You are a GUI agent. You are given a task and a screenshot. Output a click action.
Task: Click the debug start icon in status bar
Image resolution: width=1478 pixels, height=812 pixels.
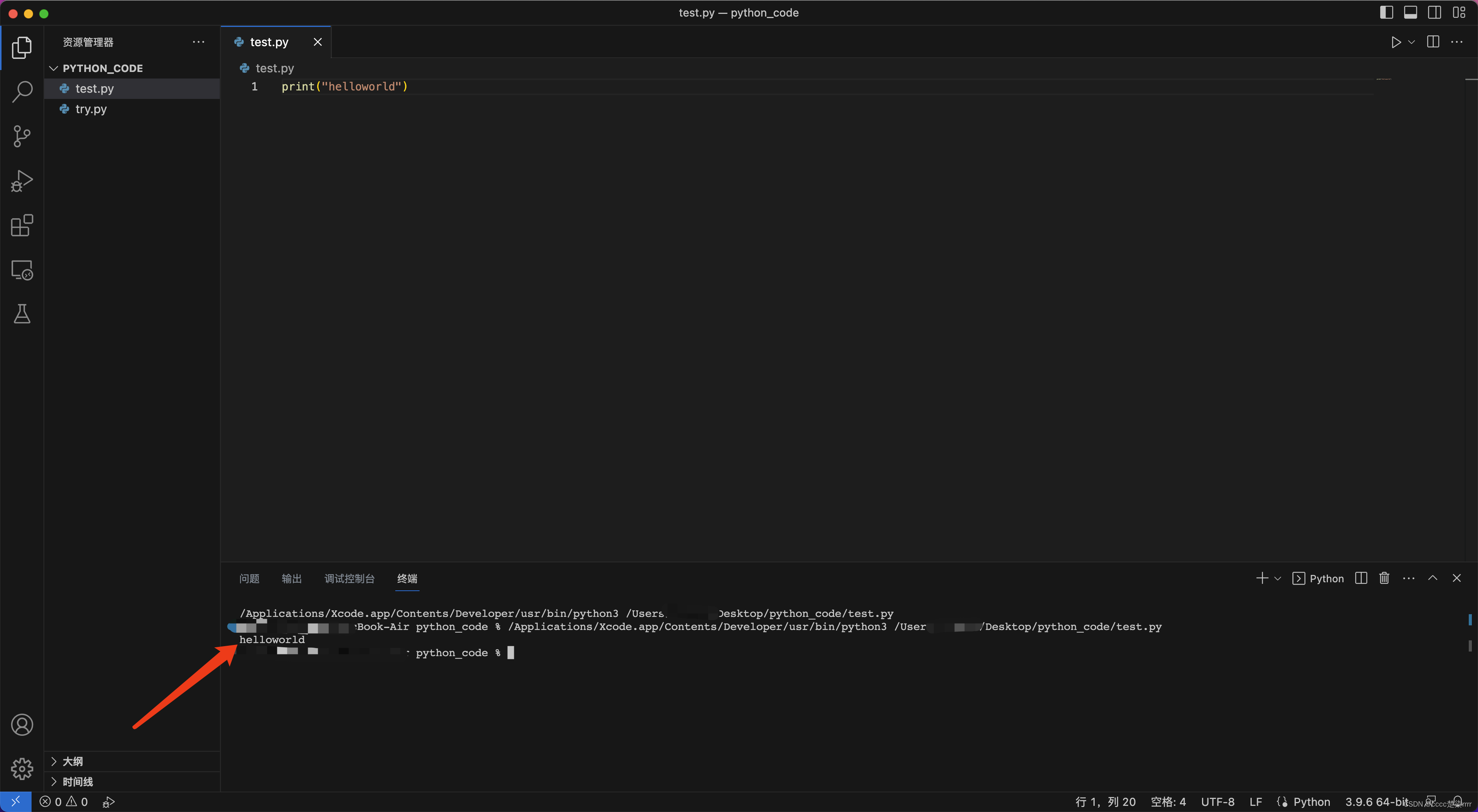coord(109,802)
